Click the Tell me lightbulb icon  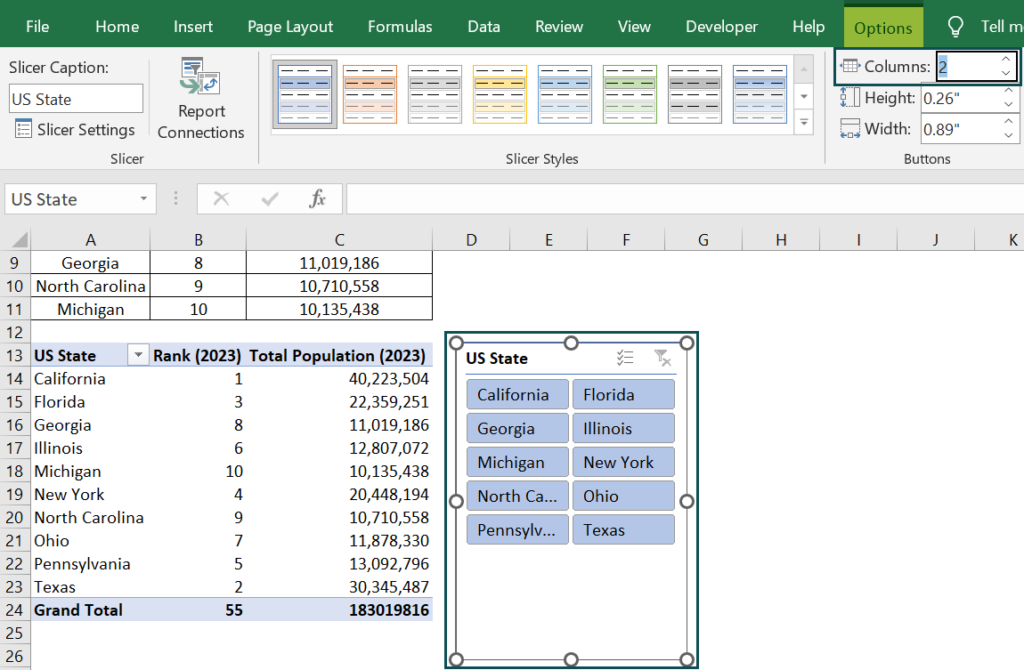[954, 26]
